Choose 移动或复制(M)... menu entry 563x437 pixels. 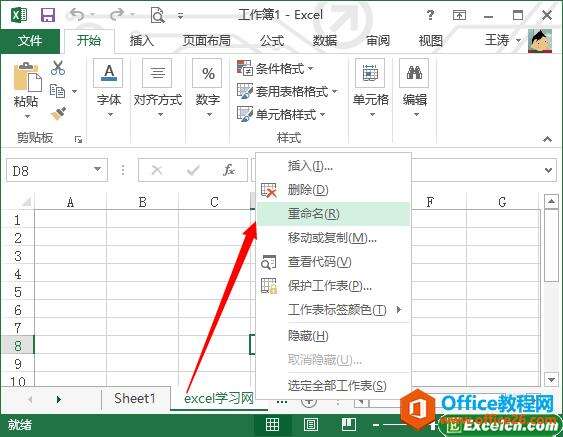coord(334,238)
